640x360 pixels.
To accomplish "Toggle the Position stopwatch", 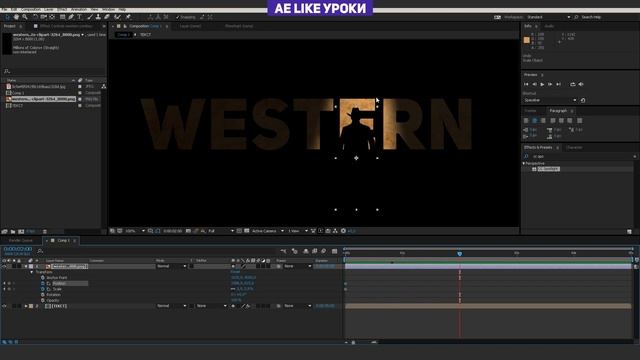I will click(43, 283).
